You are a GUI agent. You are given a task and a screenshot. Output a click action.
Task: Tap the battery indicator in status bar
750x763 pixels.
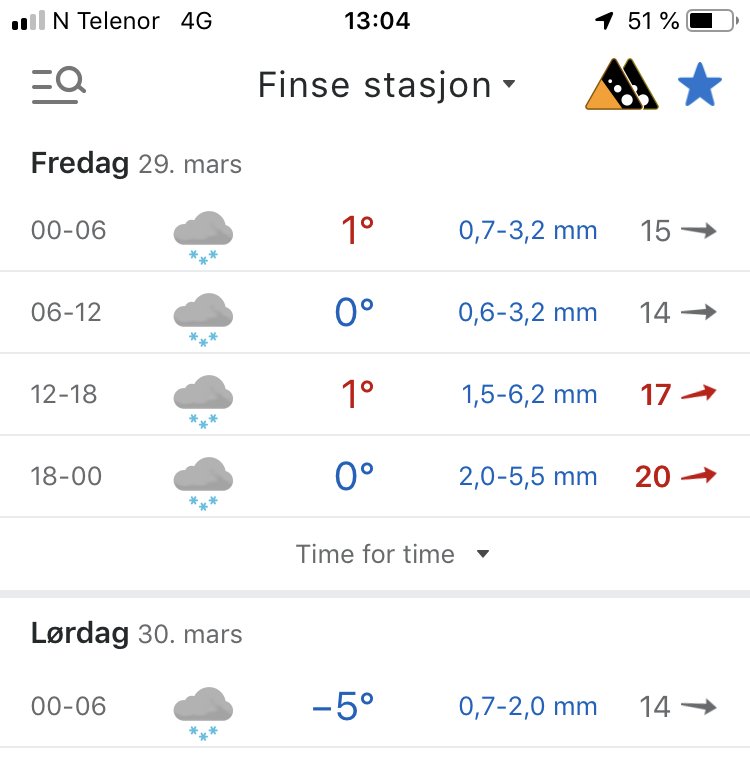(x=712, y=21)
